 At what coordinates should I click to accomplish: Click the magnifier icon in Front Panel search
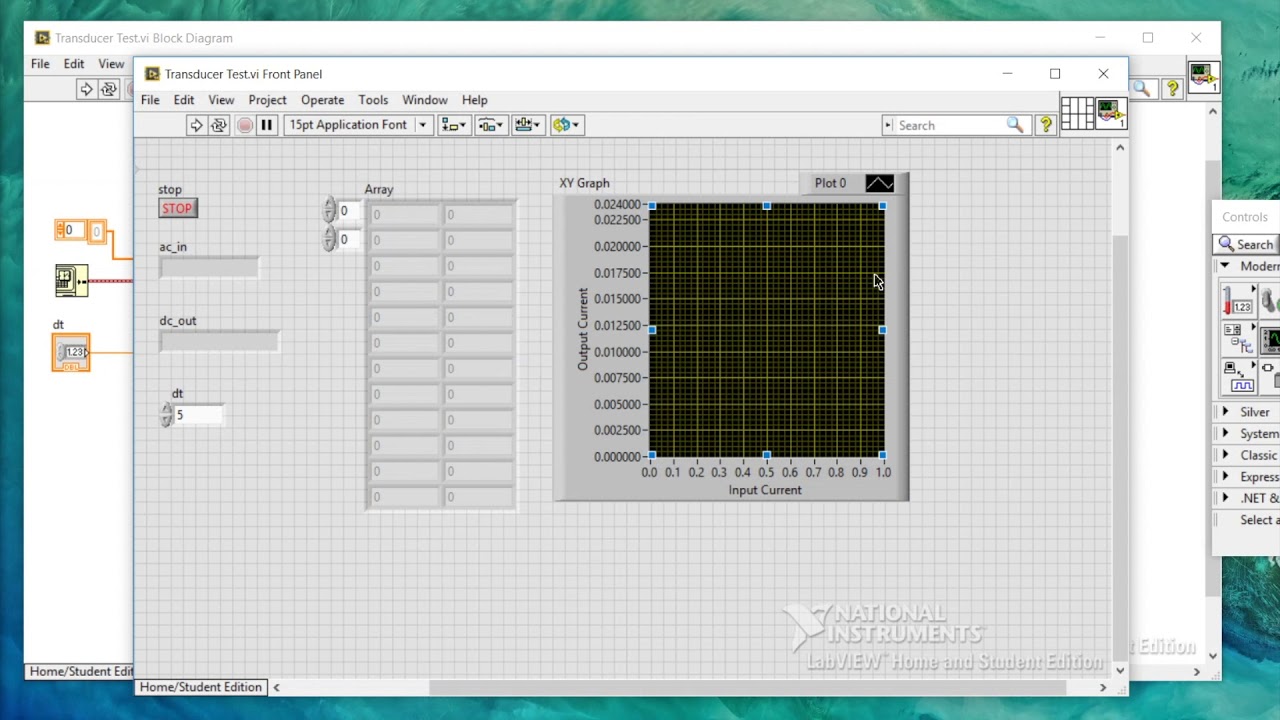click(x=1015, y=125)
